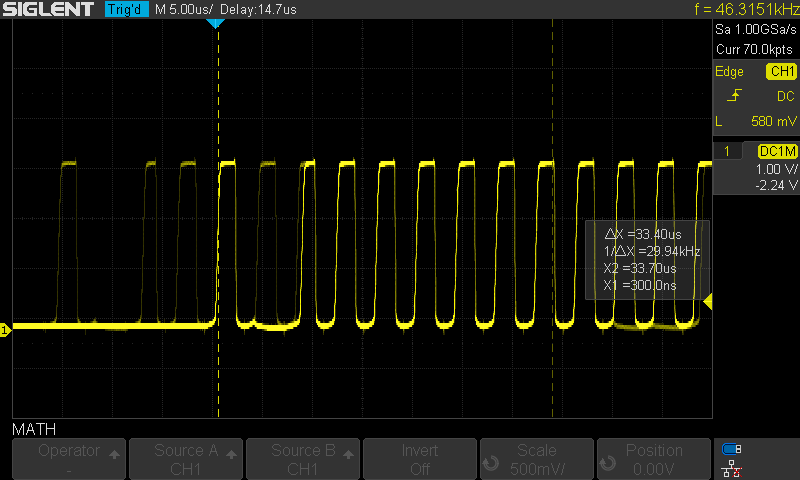Screen dimensions: 800x480
Task: Click the Edge trigger type label
Action: click(x=729, y=71)
